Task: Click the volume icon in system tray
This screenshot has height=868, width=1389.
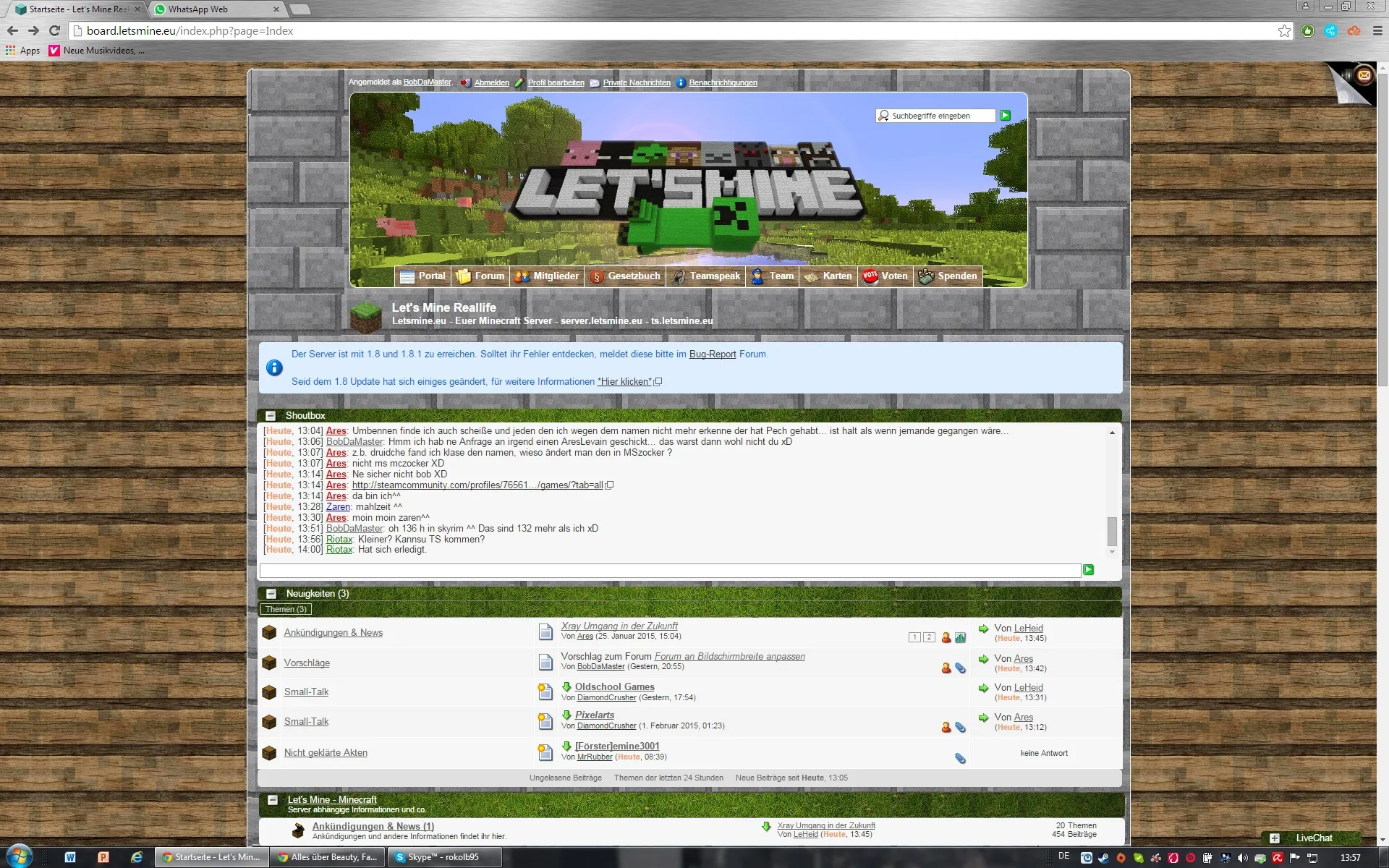Action: click(1242, 858)
